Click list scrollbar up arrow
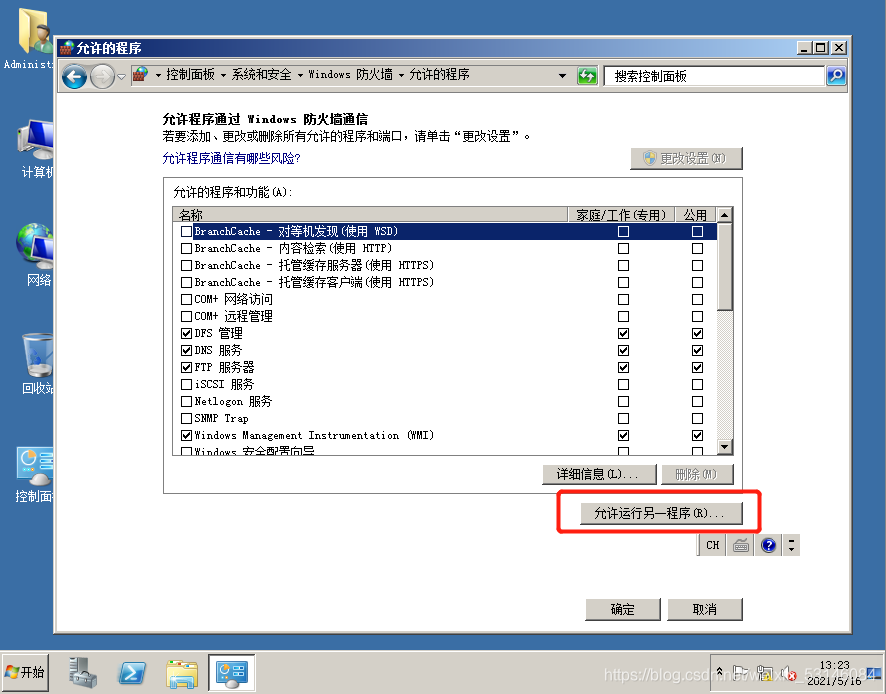 tap(724, 215)
